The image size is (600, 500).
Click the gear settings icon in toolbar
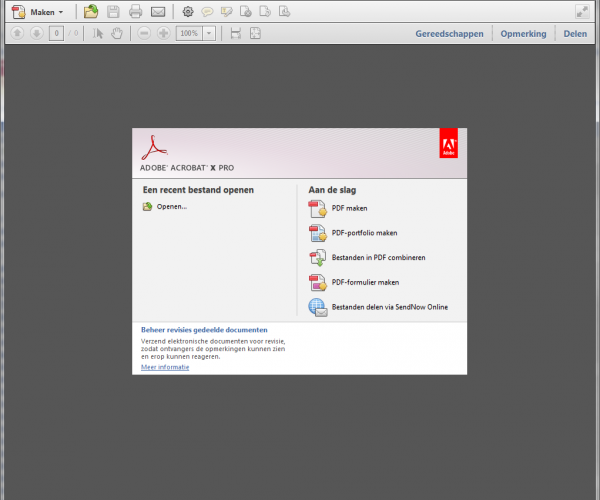188,12
